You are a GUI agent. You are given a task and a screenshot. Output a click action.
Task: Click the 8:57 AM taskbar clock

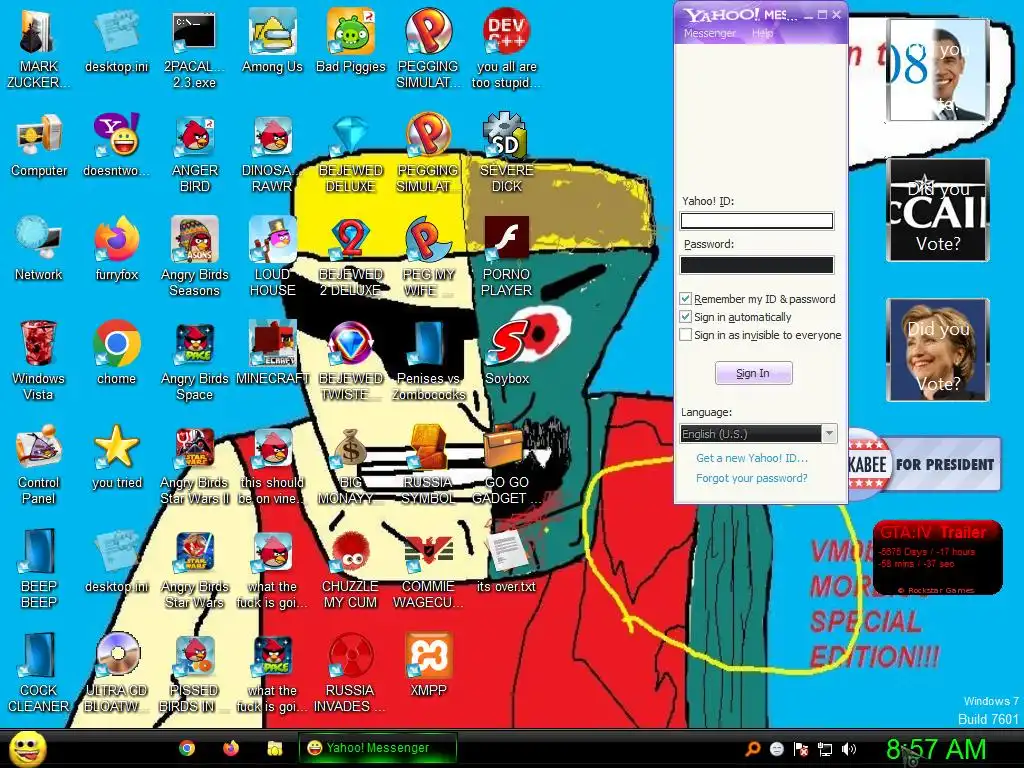pyautogui.click(x=936, y=749)
